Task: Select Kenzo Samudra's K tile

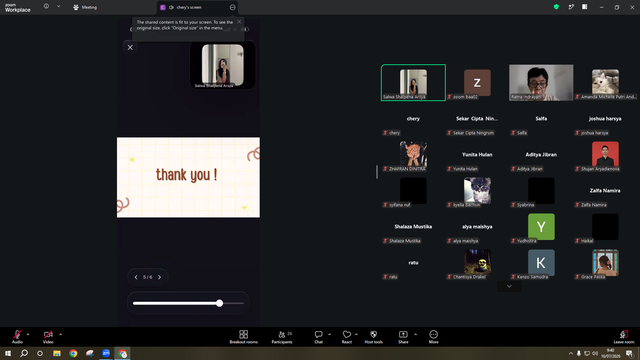Action: (x=541, y=262)
